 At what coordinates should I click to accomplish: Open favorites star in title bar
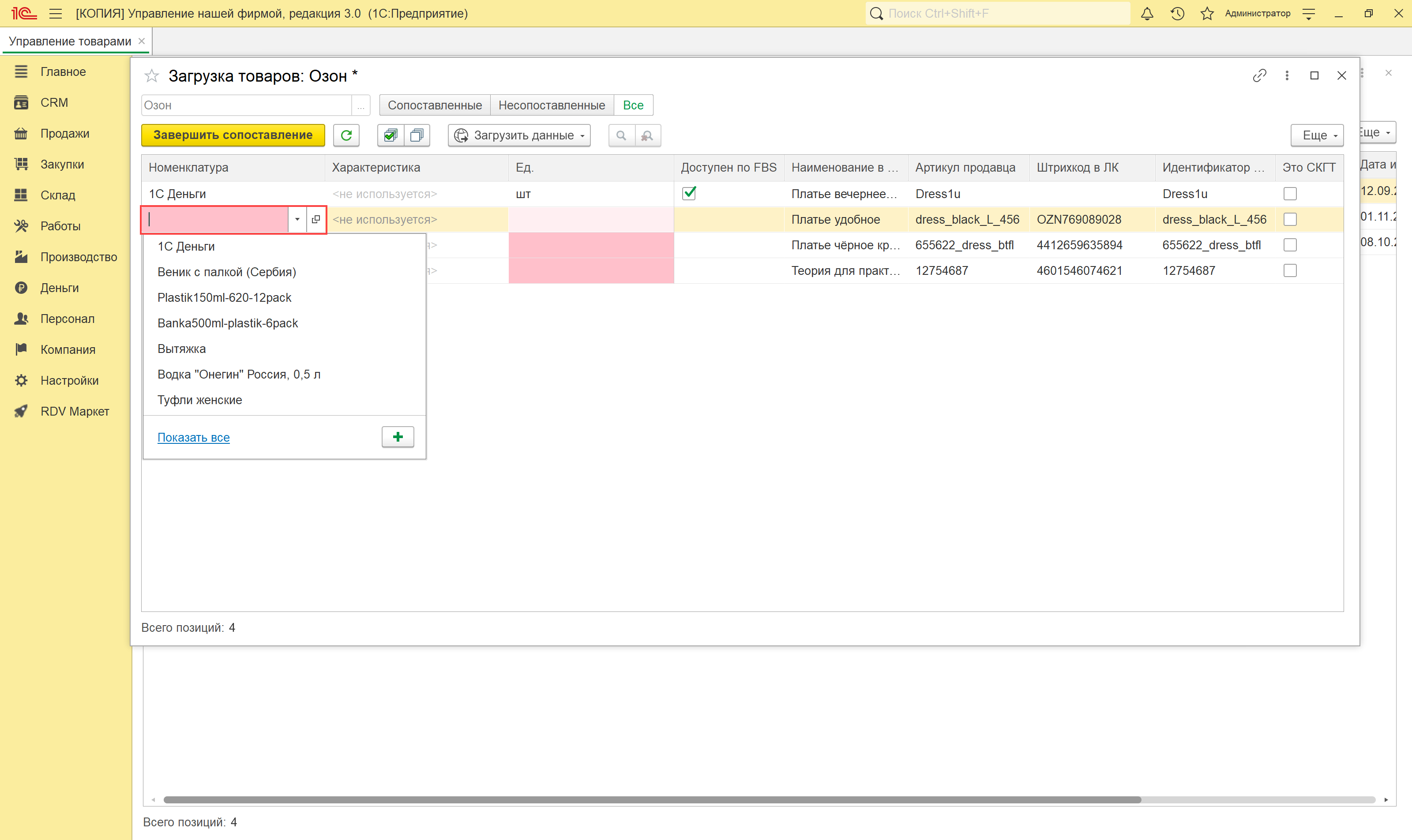point(1207,14)
